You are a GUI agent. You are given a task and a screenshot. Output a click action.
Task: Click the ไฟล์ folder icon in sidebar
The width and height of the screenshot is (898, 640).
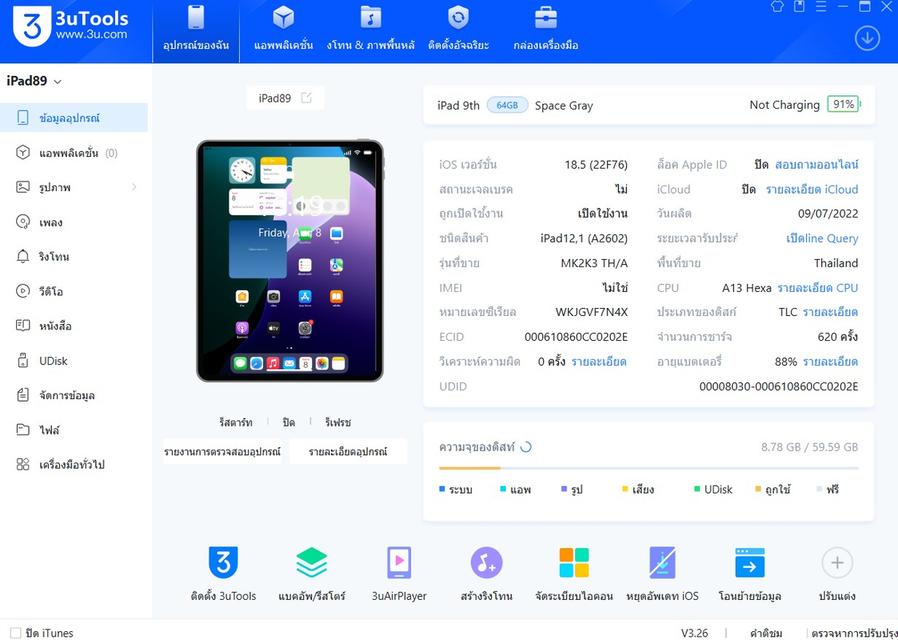tap(23, 429)
